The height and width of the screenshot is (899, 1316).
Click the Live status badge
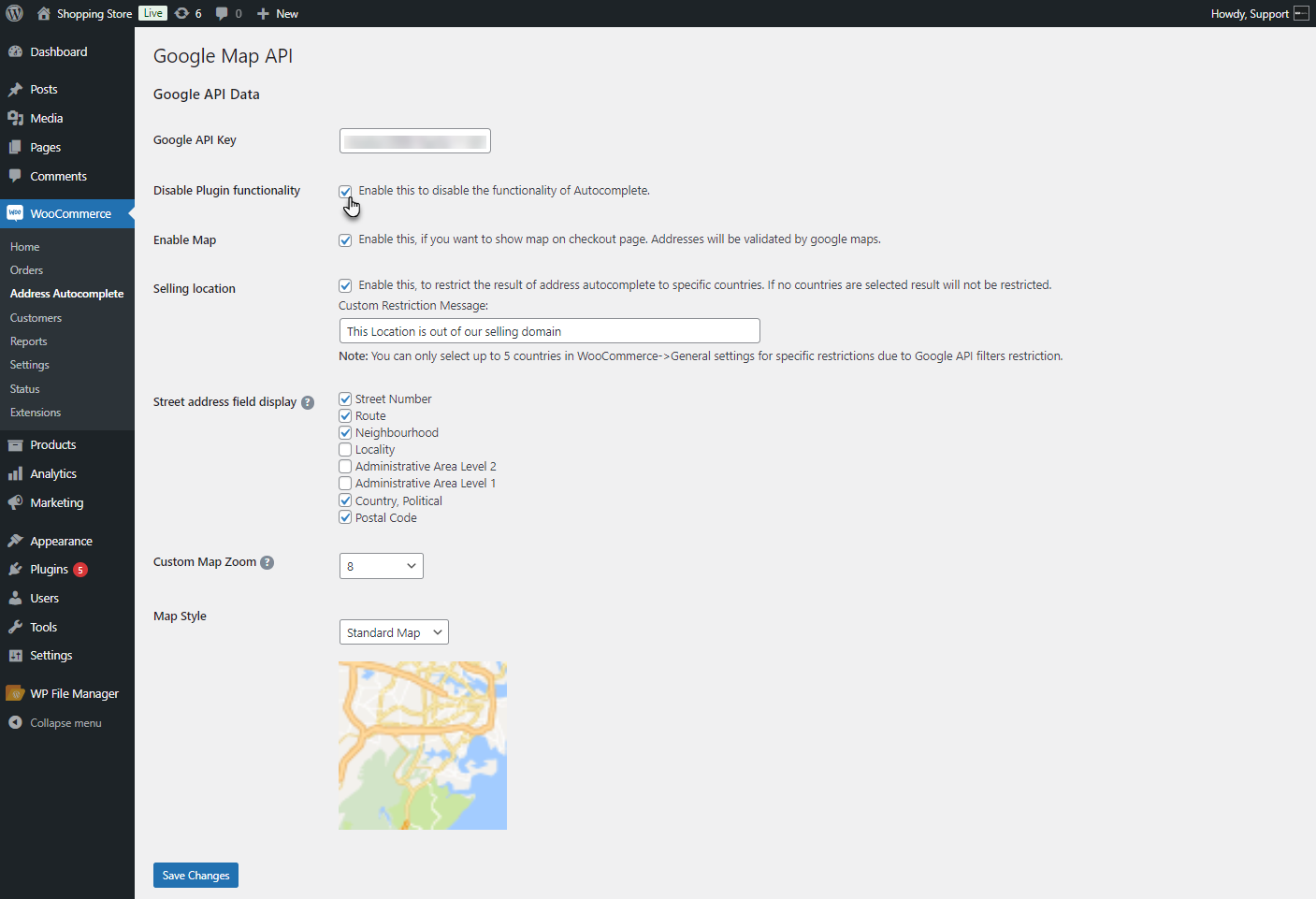152,13
